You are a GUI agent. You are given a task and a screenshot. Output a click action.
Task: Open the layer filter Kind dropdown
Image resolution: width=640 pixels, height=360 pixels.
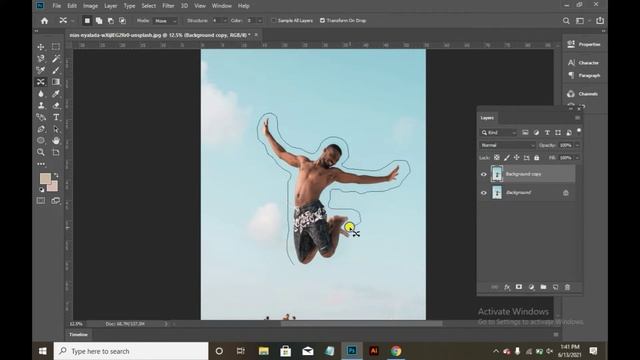pyautogui.click(x=499, y=133)
